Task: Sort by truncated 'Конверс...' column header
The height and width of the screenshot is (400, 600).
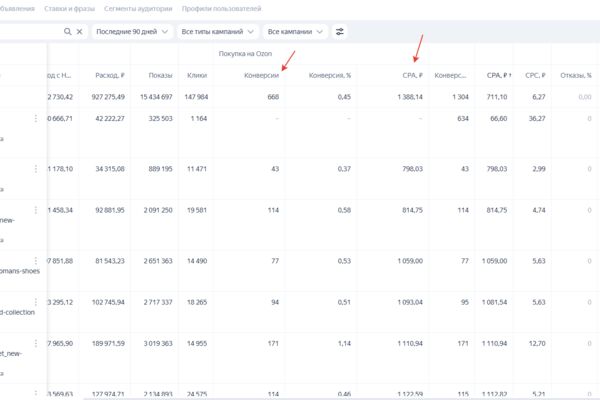Action: pyautogui.click(x=450, y=75)
